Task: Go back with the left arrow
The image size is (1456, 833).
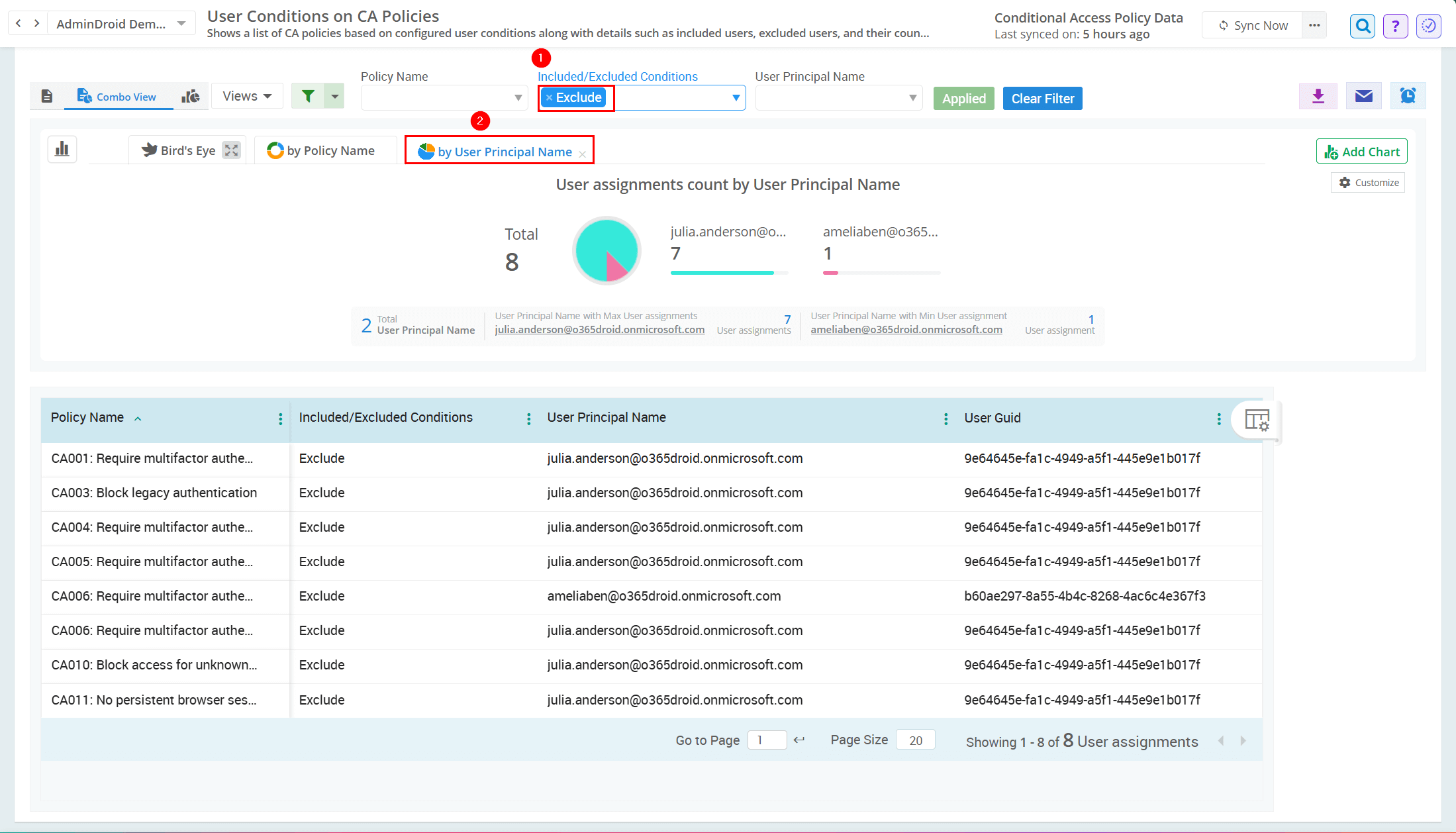Action: (19, 24)
